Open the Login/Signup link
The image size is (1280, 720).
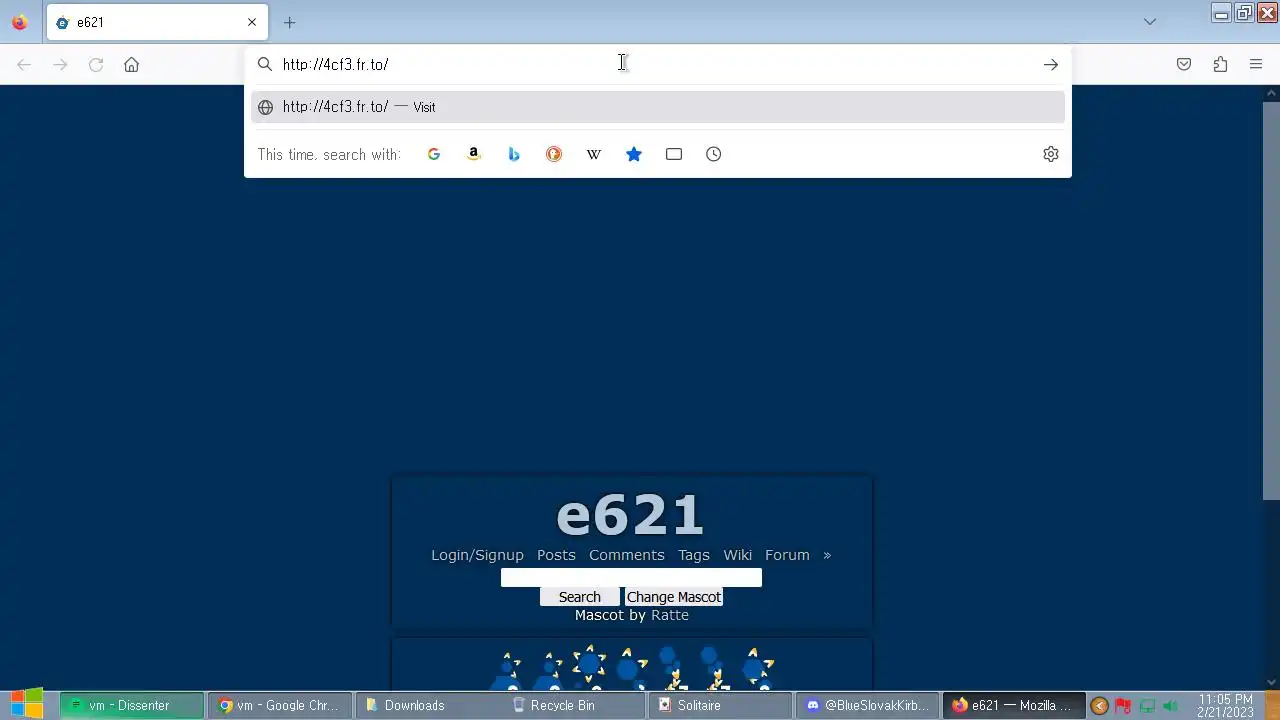(477, 555)
